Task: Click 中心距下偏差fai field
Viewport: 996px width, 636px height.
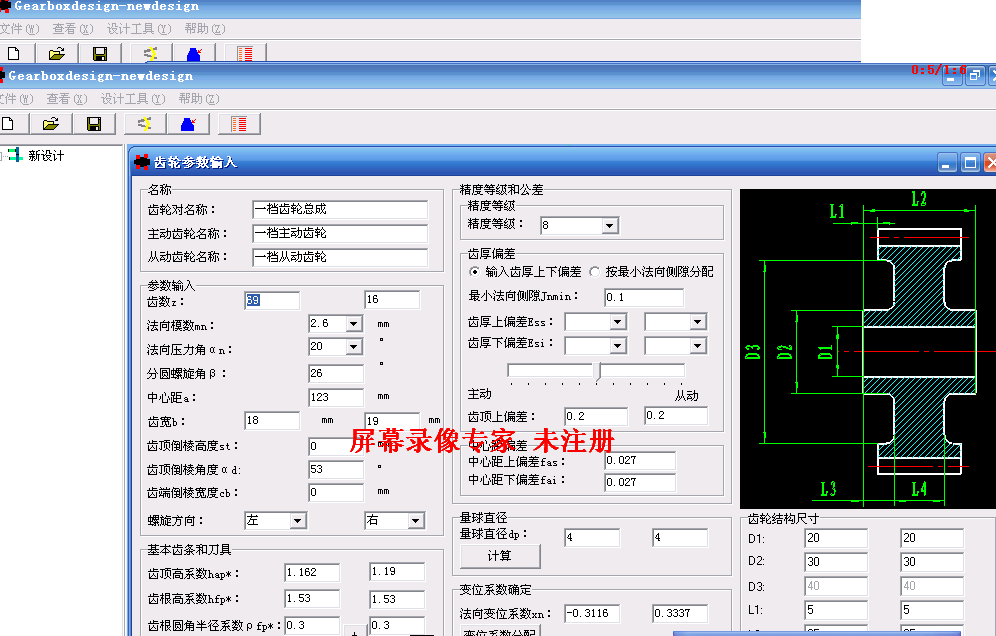Action: 640,482
